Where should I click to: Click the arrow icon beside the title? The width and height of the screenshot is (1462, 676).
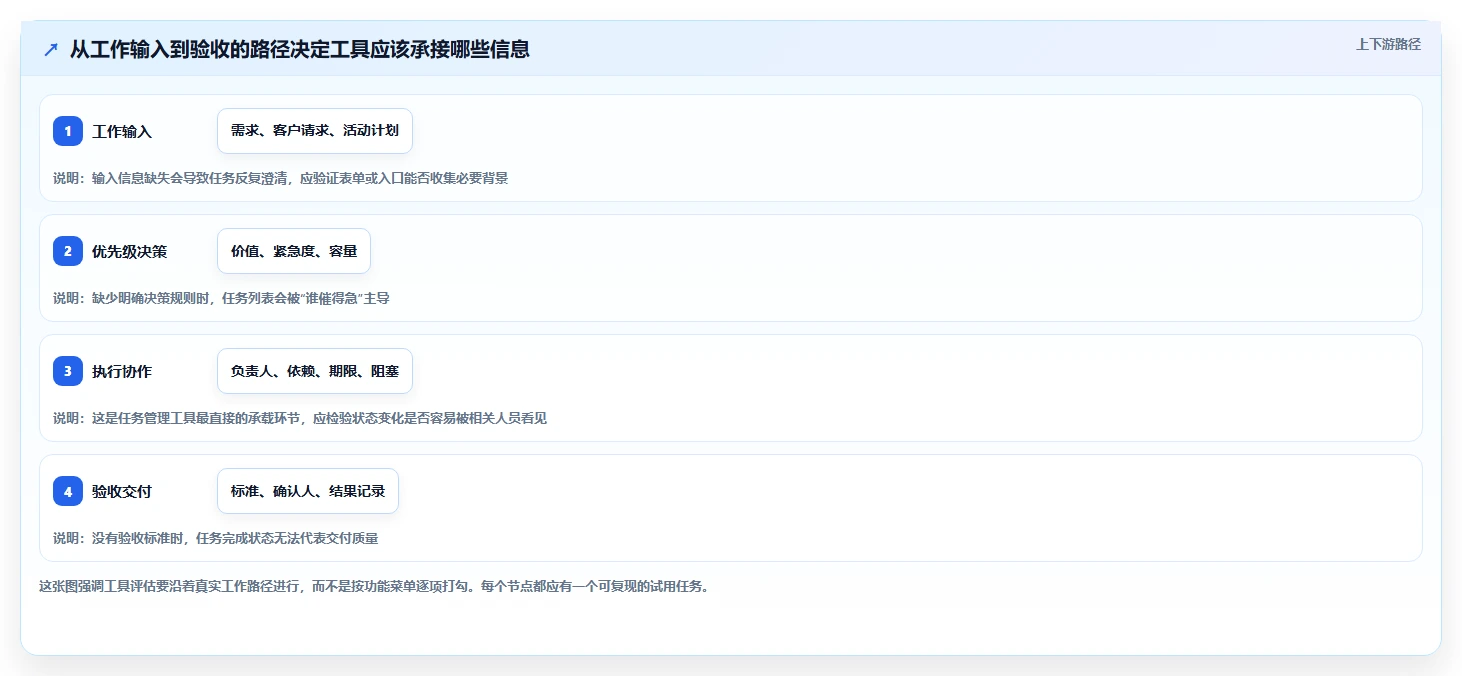51,49
